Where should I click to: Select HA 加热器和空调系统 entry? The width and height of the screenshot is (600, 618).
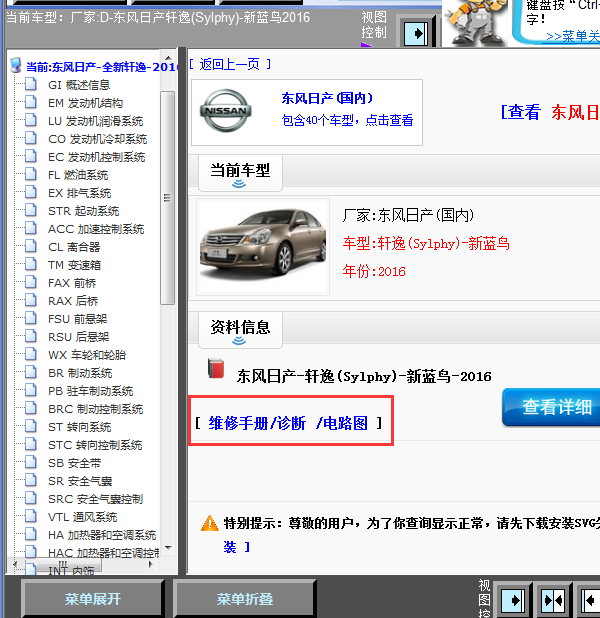pos(102,535)
